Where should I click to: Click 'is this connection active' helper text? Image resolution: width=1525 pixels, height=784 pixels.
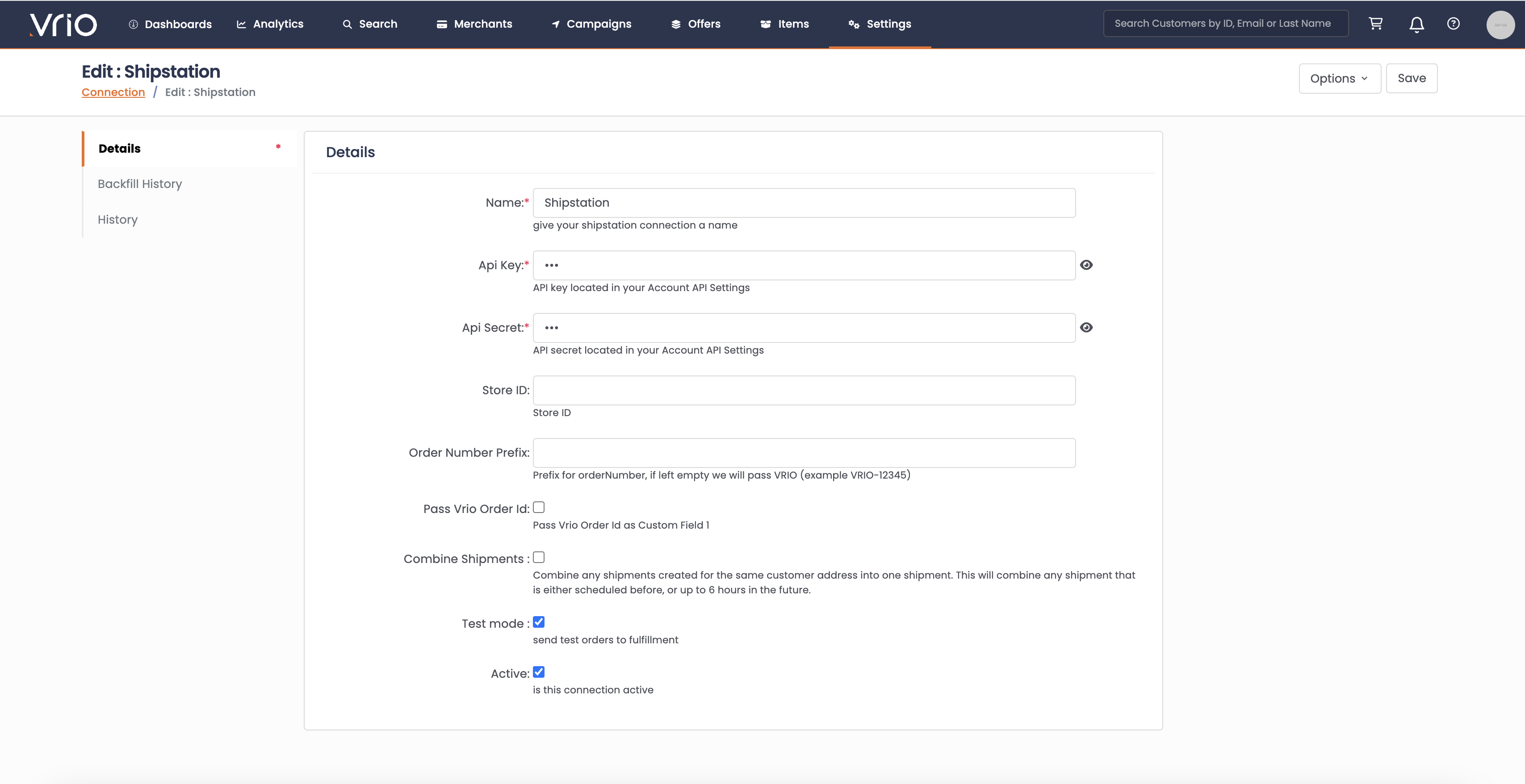[x=593, y=690]
